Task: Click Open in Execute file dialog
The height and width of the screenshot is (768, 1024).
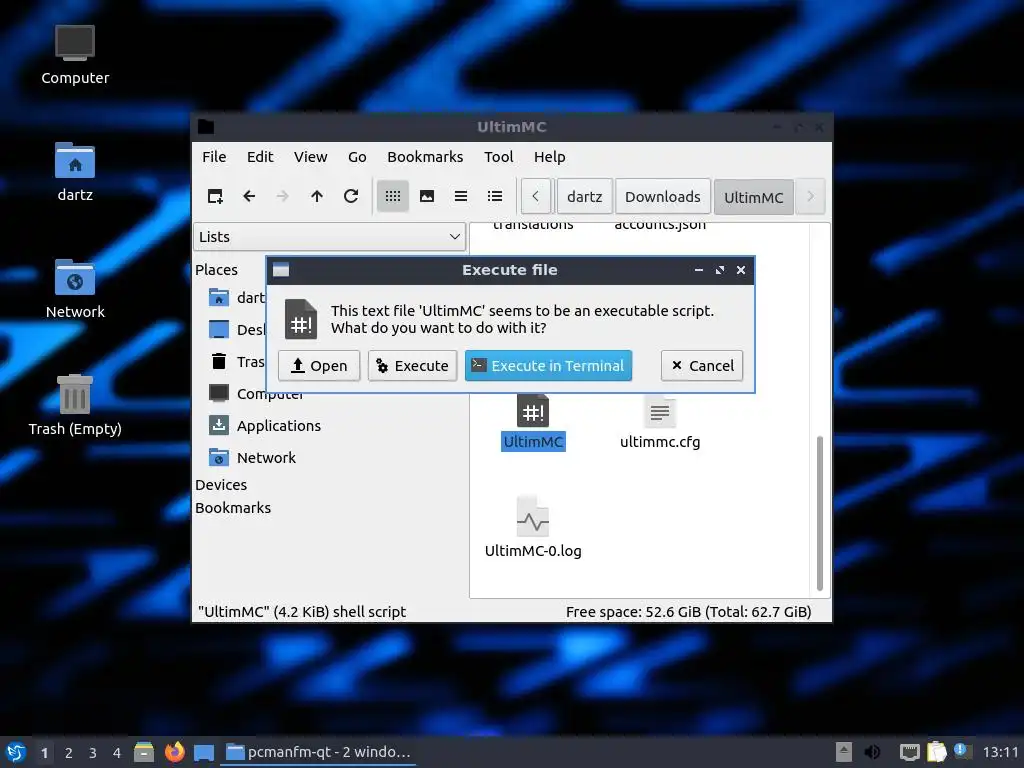Action: click(x=319, y=365)
